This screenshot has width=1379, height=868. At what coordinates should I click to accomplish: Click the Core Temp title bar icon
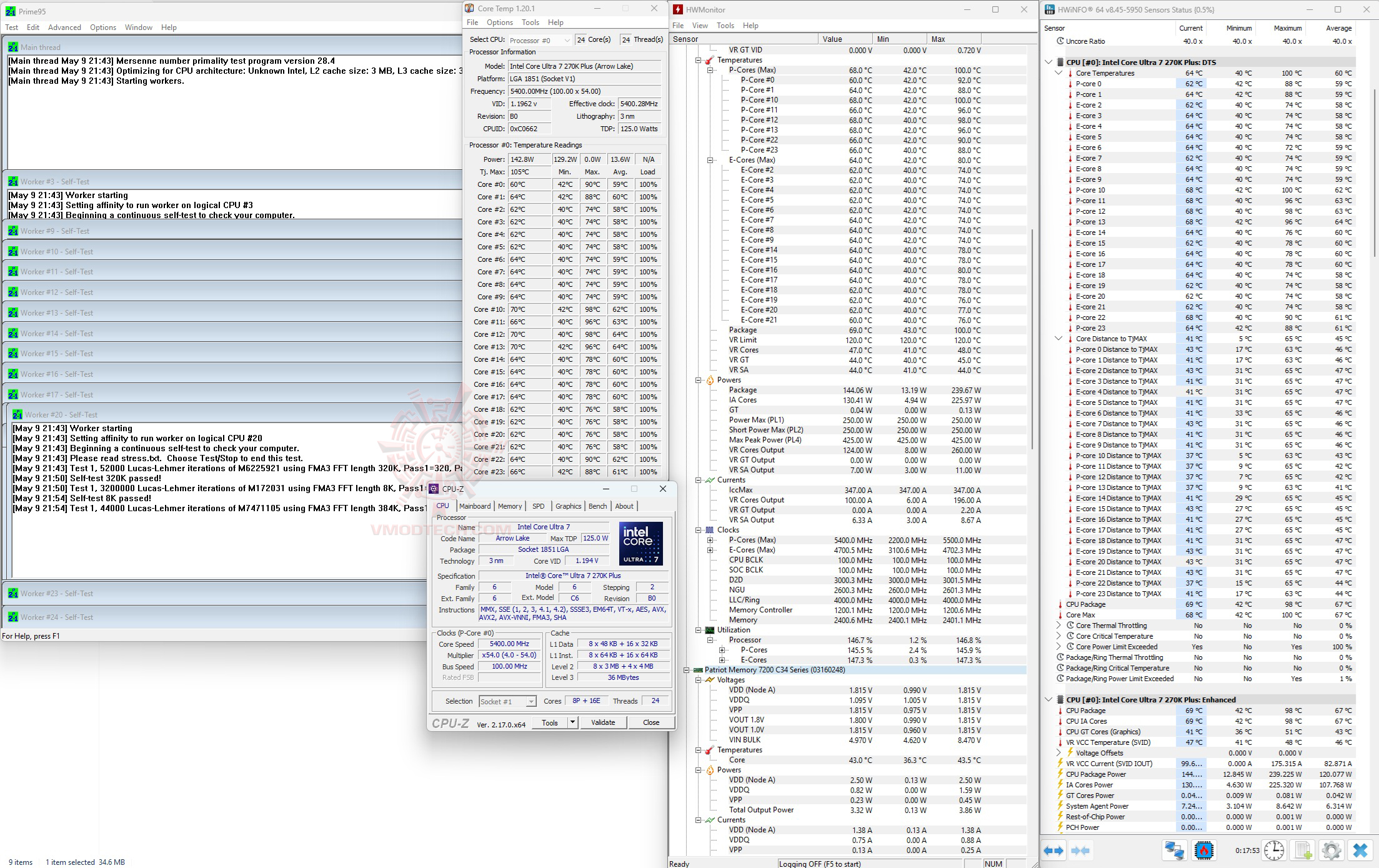click(470, 8)
